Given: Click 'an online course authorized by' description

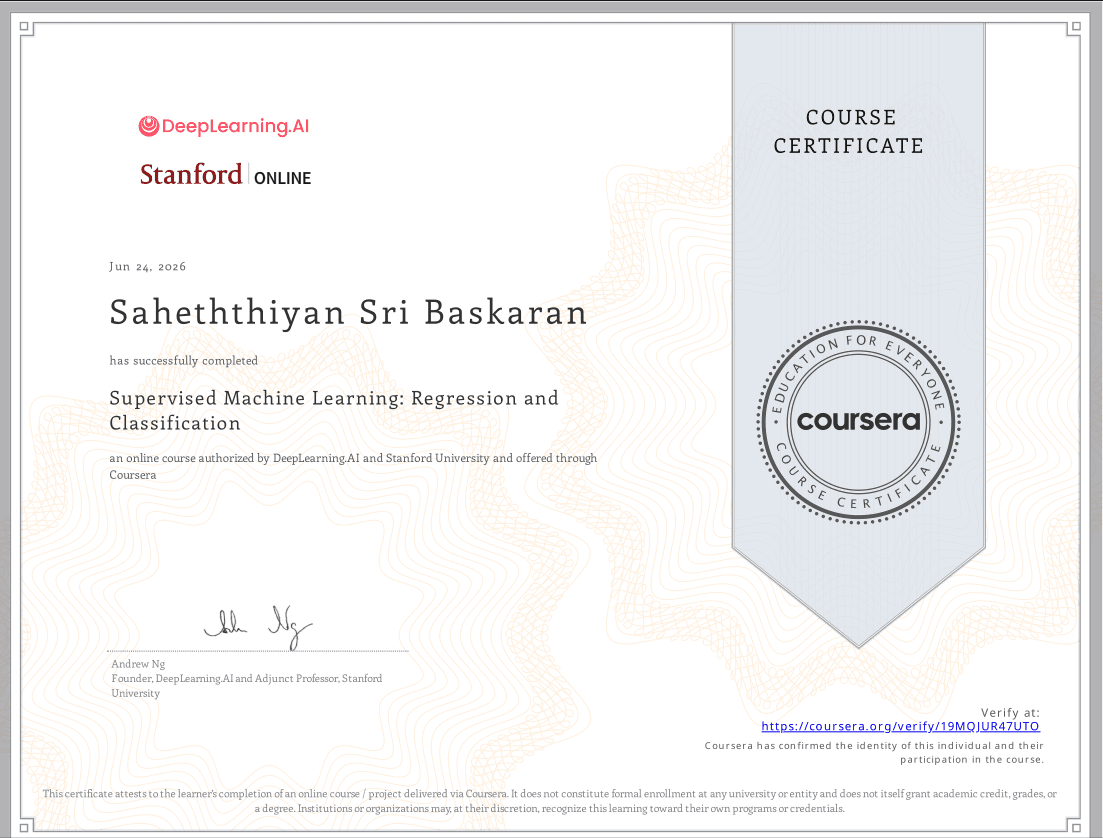Looking at the screenshot, I should coord(353,466).
